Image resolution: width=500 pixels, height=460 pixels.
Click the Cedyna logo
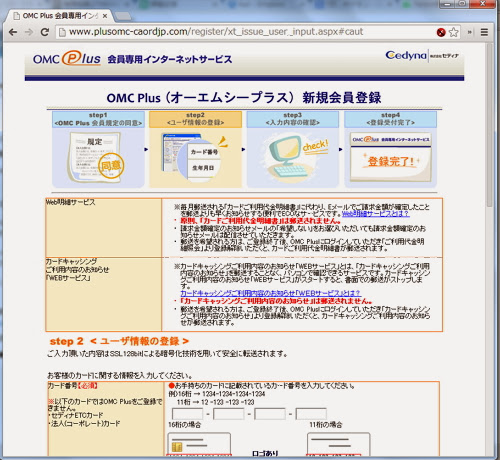(x=422, y=55)
